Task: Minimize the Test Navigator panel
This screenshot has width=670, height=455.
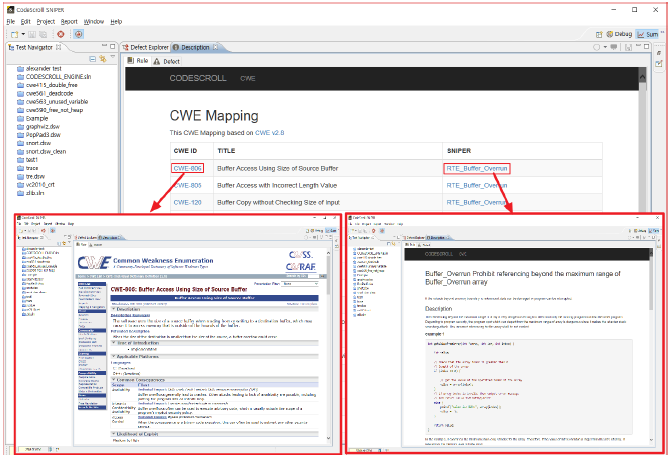Action: (x=104, y=46)
